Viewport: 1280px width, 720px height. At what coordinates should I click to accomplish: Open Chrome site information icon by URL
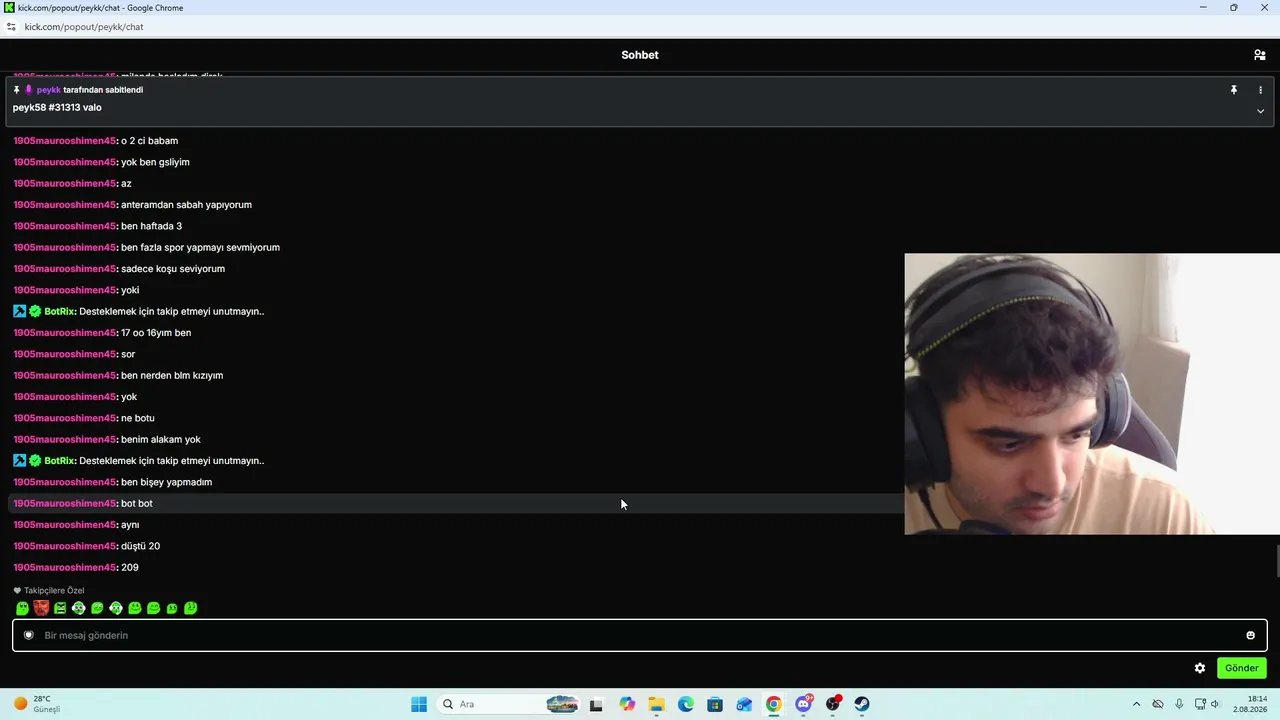tap(11, 27)
